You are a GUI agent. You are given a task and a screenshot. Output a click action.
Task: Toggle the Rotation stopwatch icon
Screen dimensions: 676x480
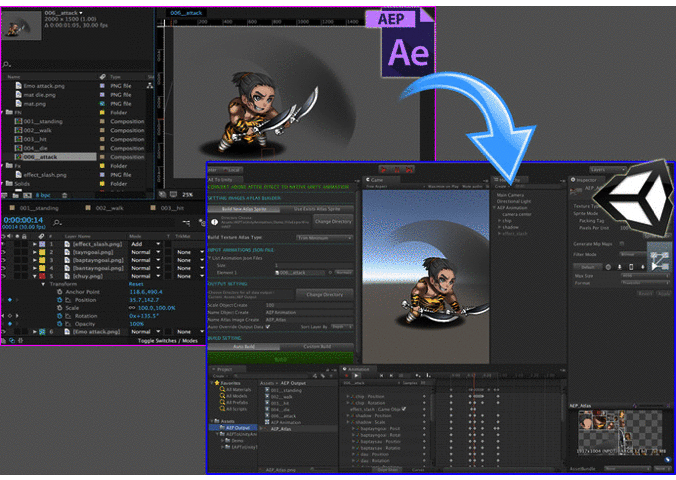click(x=59, y=316)
